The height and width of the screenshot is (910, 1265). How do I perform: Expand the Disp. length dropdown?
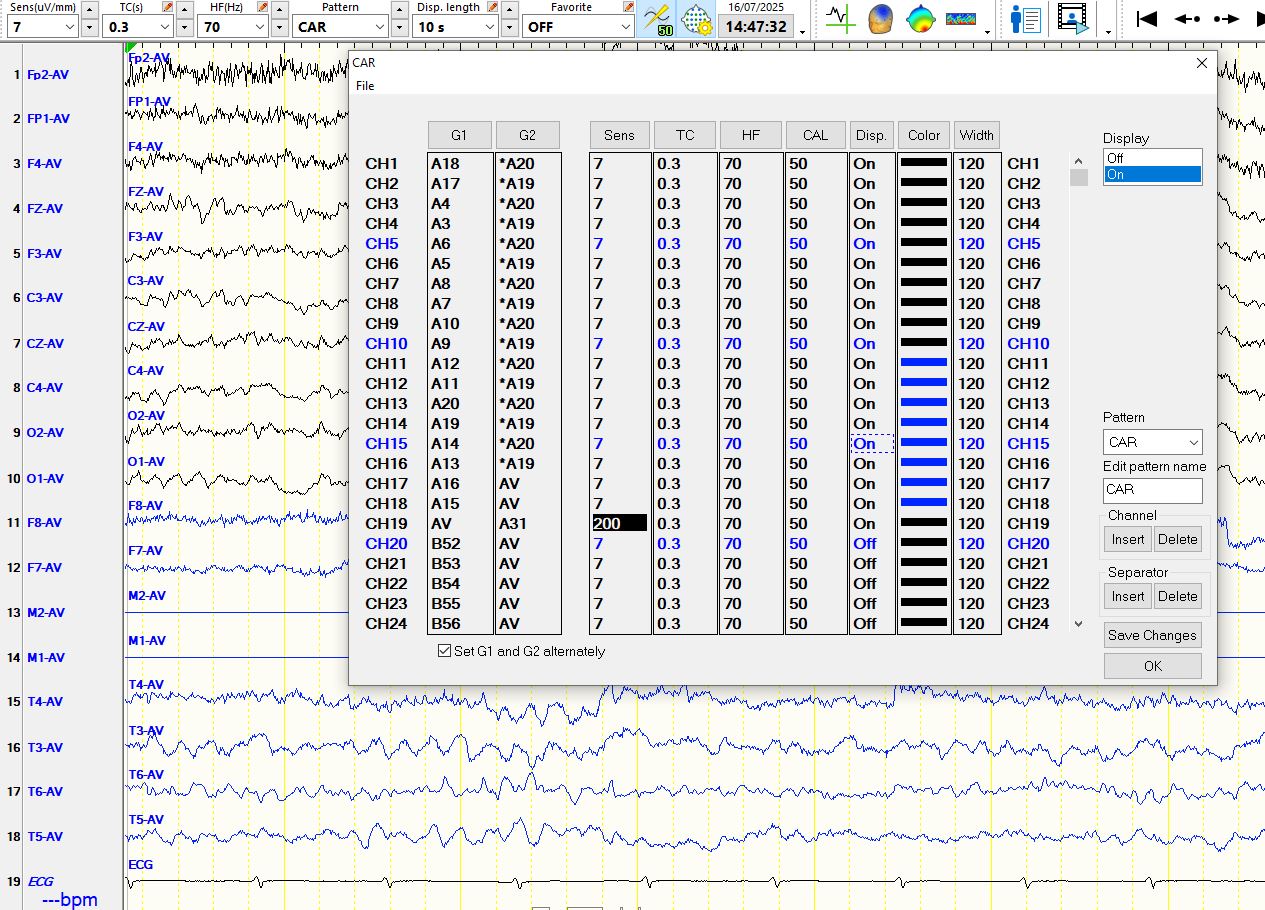coord(487,27)
